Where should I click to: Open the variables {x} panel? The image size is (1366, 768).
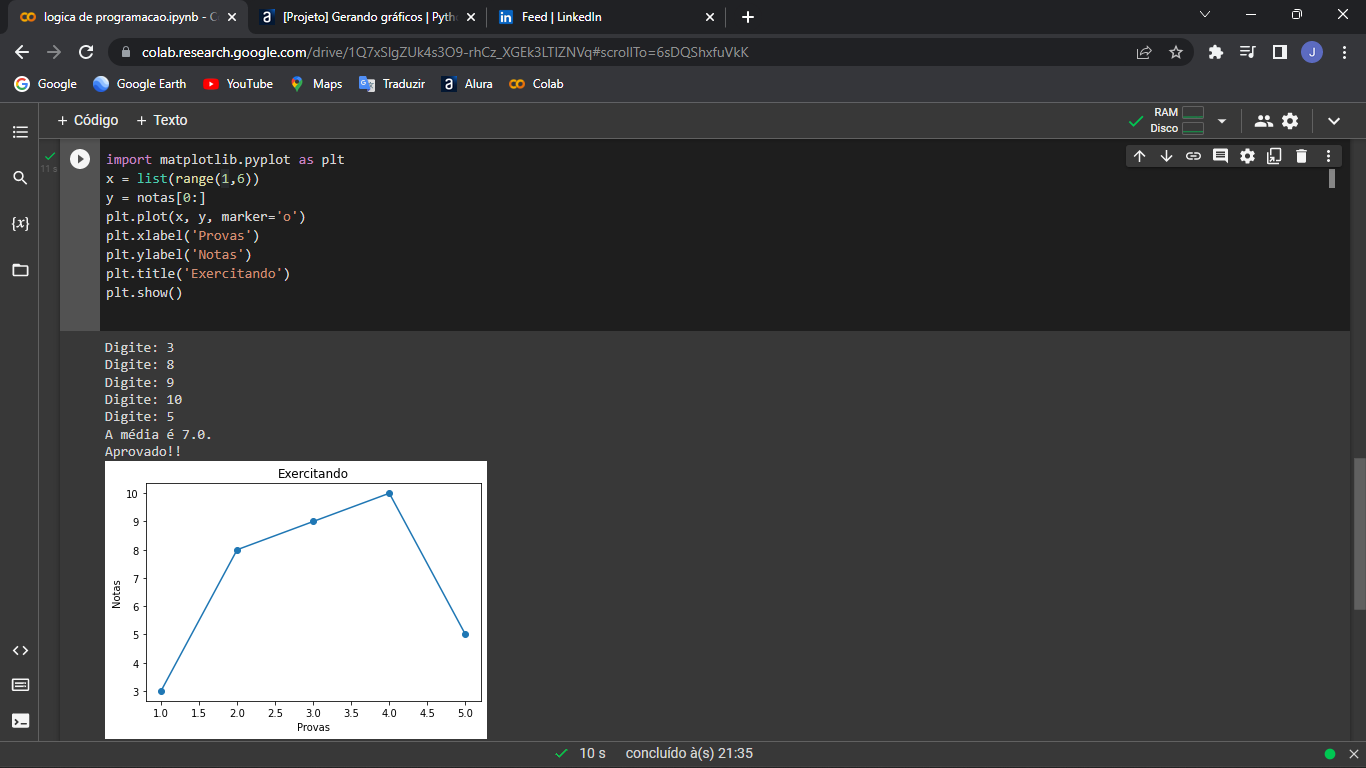pos(20,223)
